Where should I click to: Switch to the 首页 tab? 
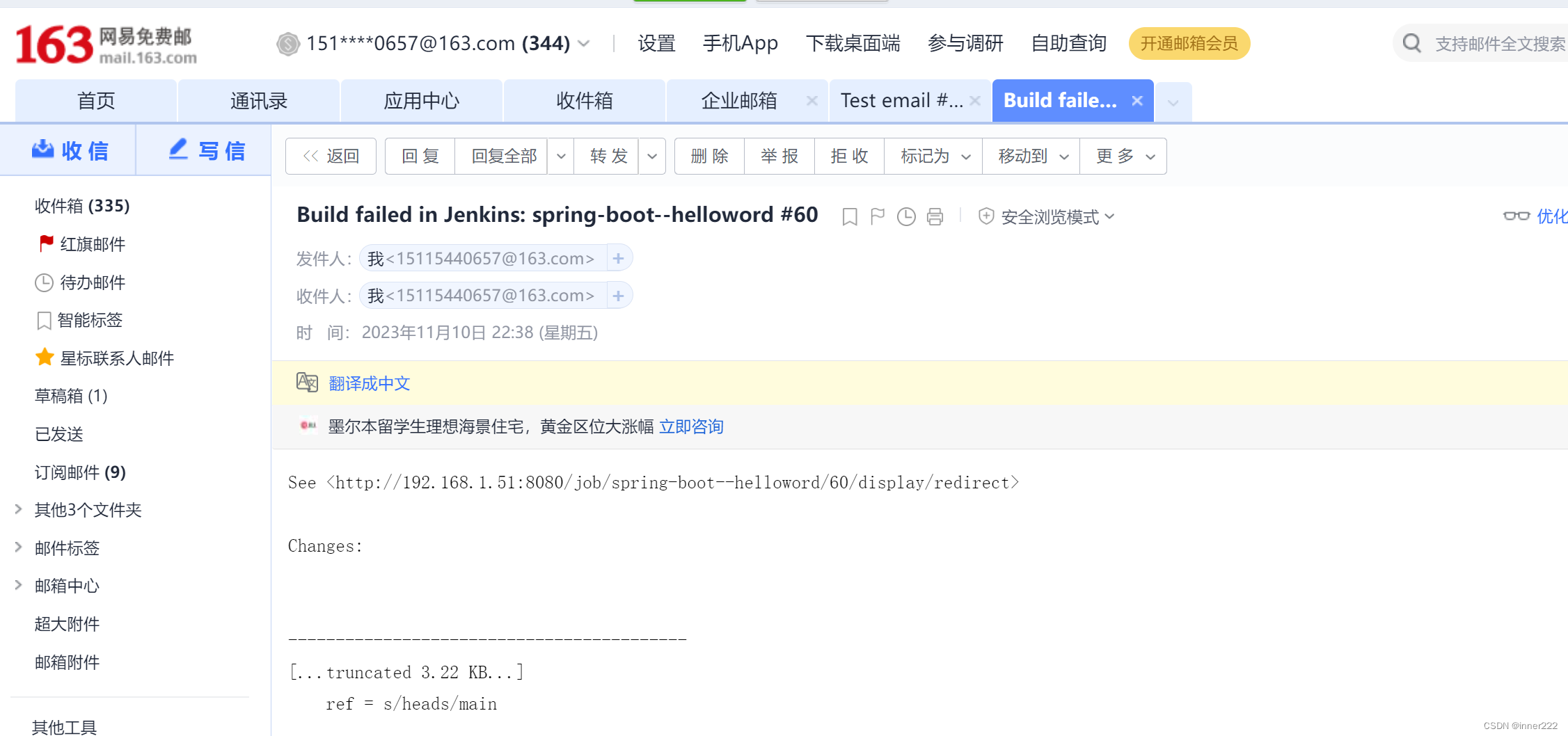[96, 101]
